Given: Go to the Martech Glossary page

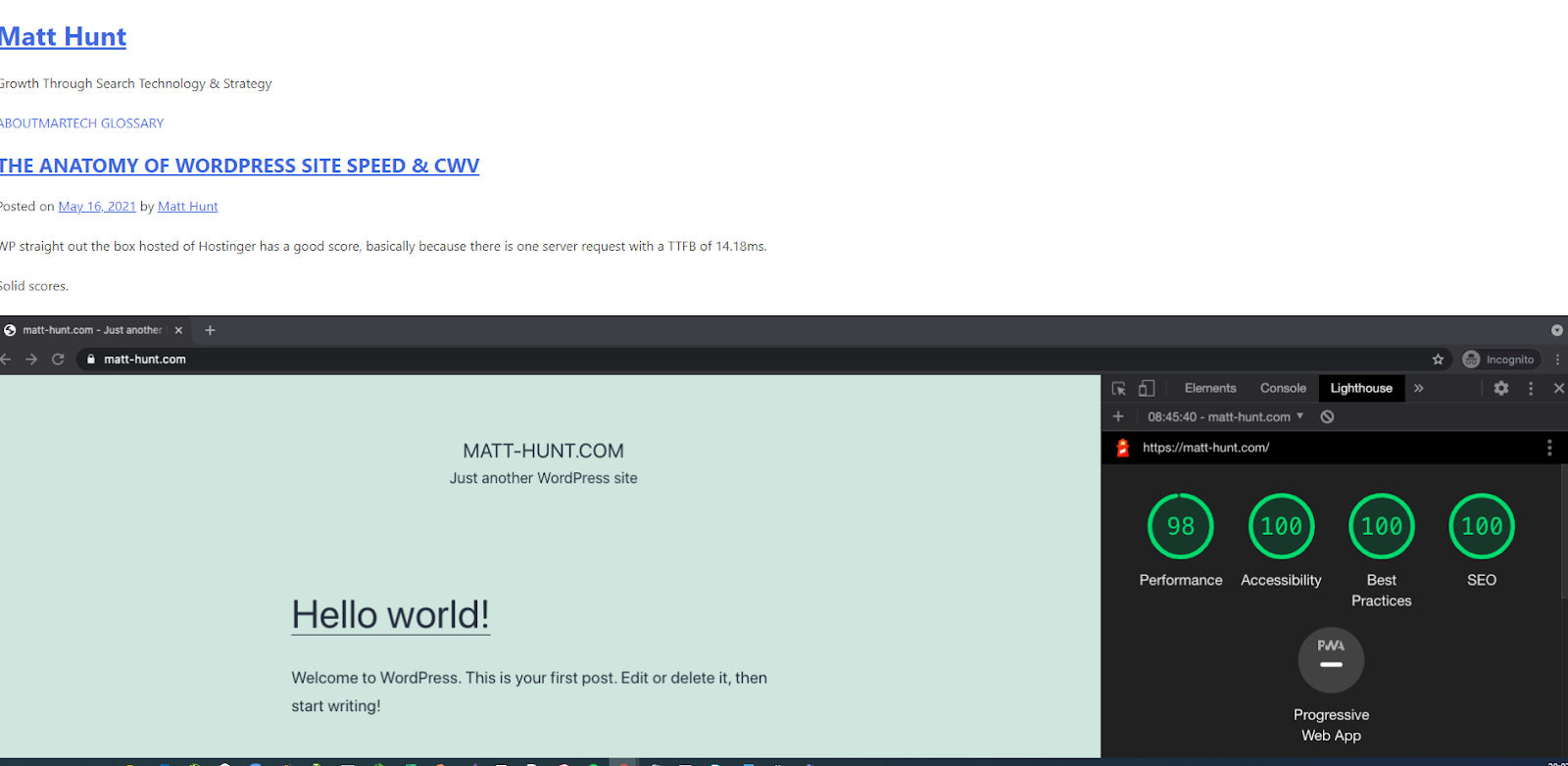Looking at the screenshot, I should pos(101,123).
